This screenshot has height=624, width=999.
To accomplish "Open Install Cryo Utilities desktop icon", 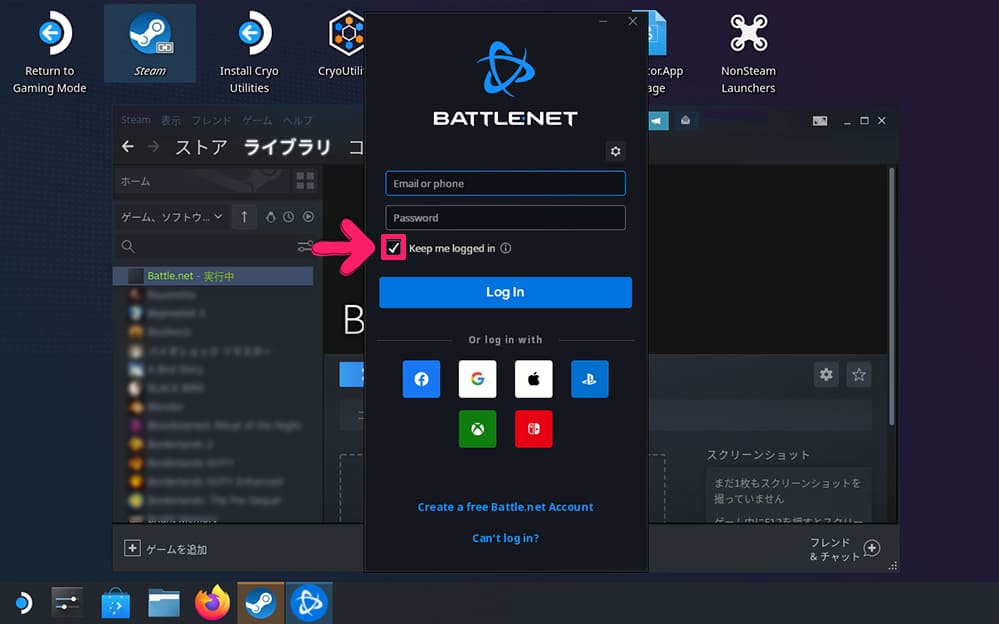I will tap(249, 51).
